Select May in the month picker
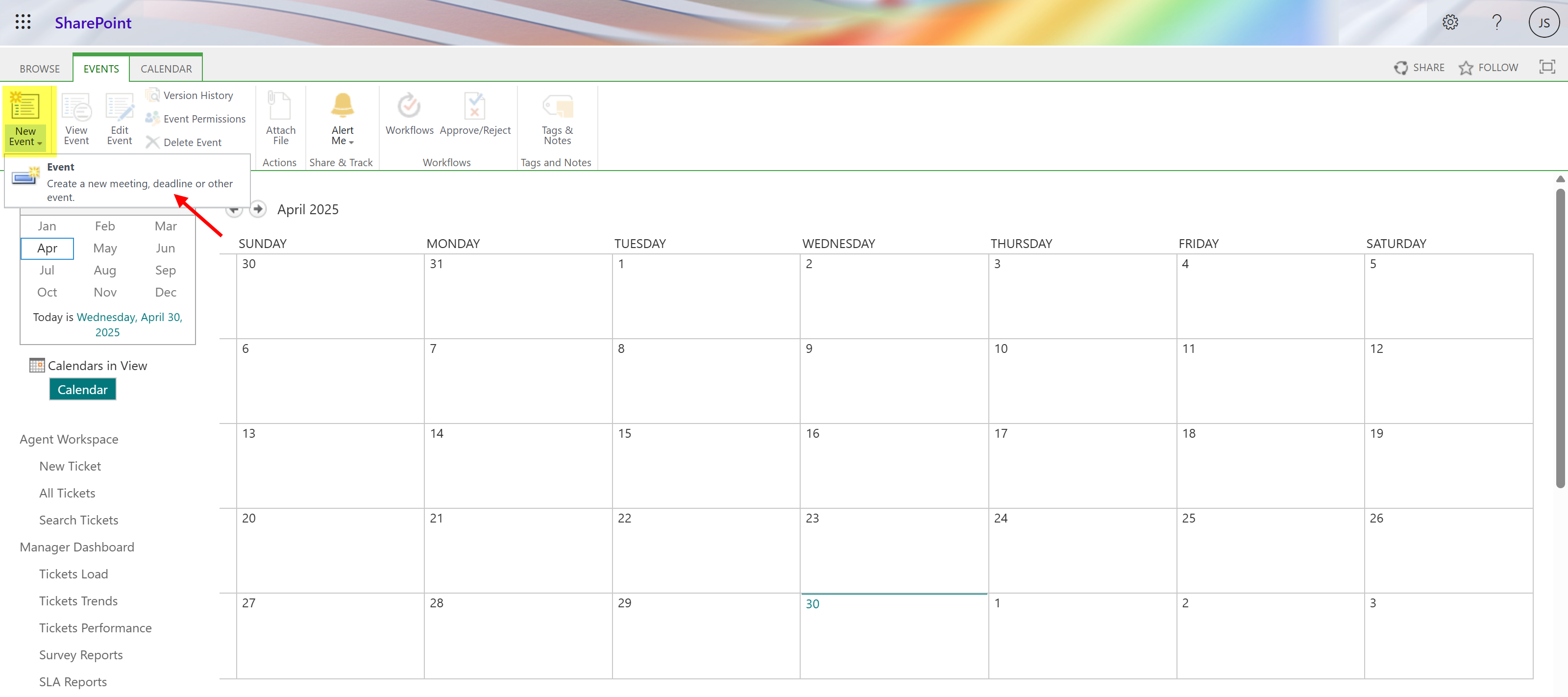Viewport: 1568px width, 697px height. tap(105, 249)
